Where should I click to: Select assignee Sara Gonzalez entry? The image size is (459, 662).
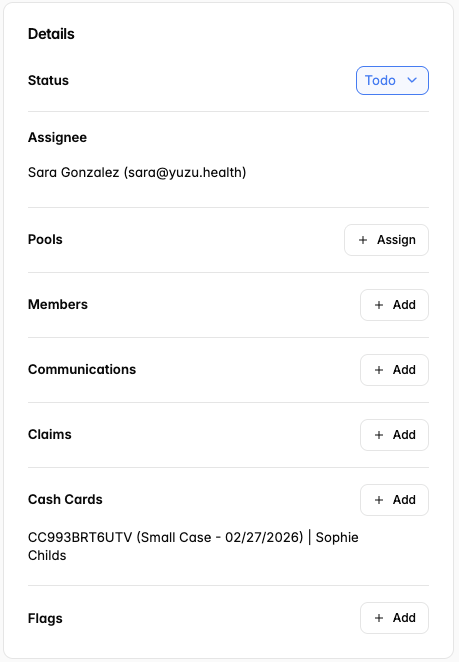[137, 172]
